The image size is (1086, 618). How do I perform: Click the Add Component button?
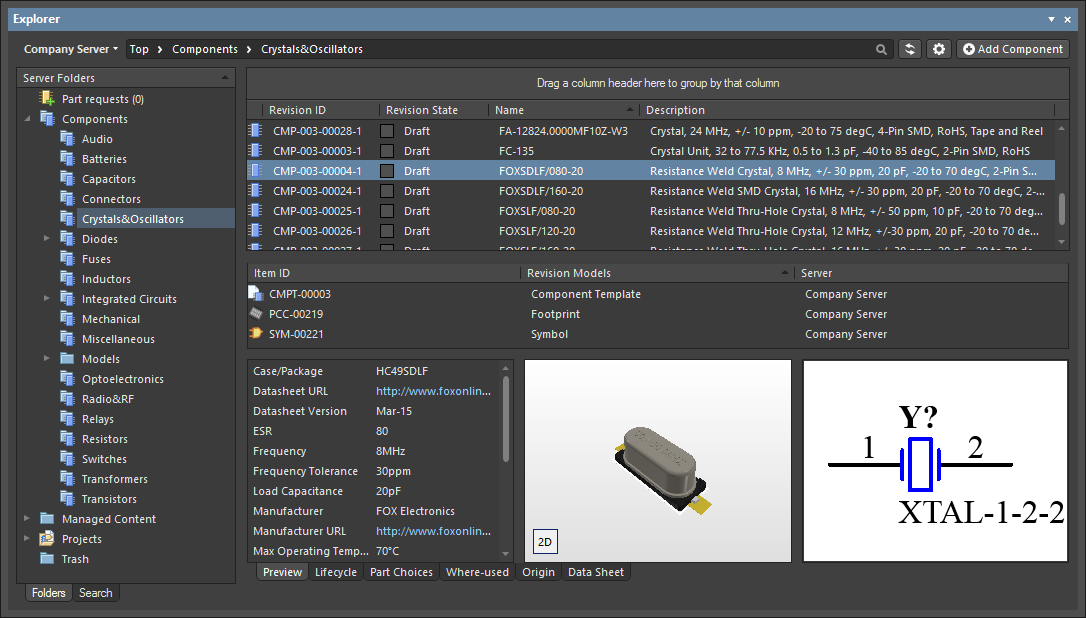(x=1012, y=49)
